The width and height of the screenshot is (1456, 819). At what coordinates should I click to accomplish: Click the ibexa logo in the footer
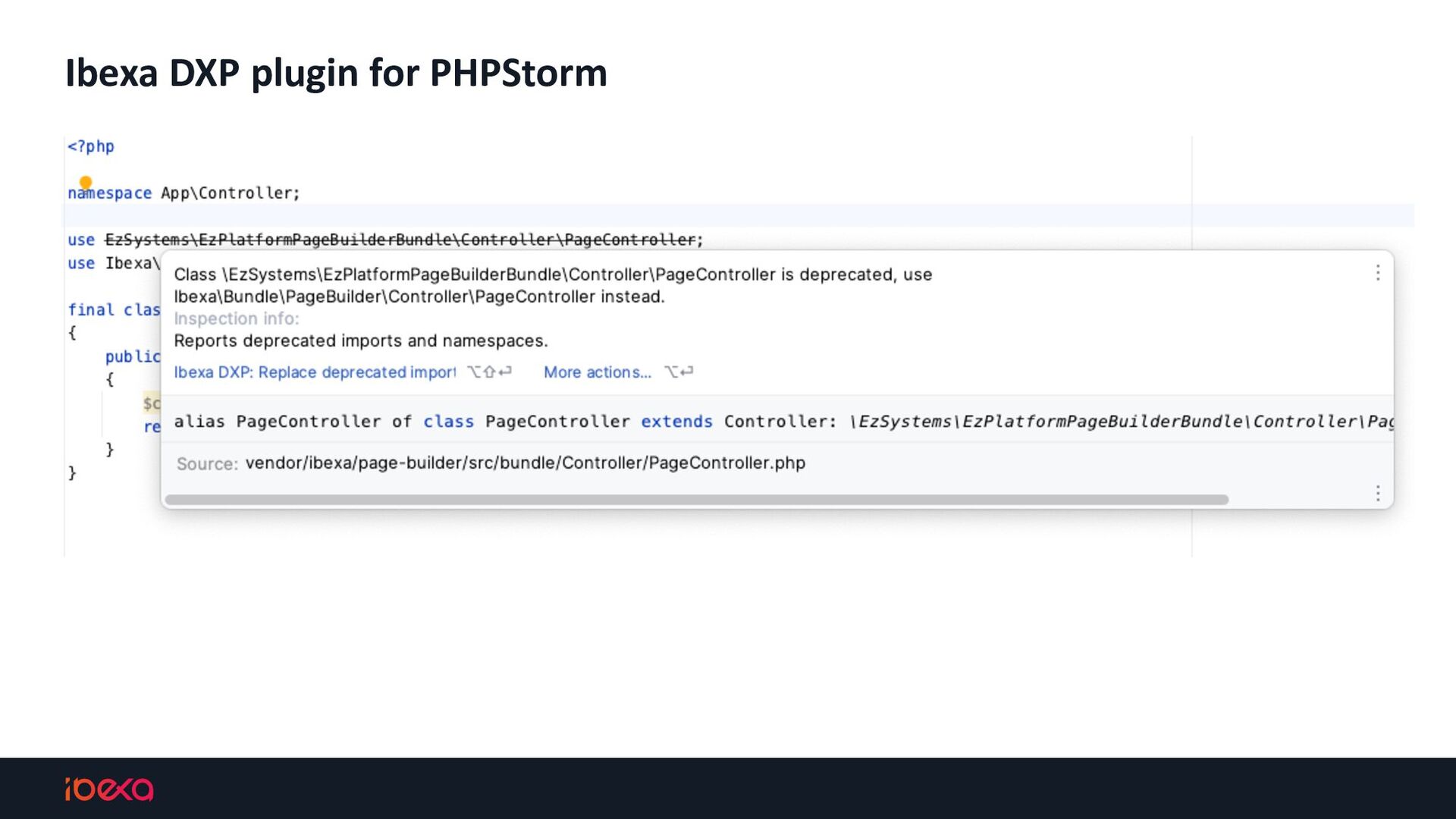[109, 789]
